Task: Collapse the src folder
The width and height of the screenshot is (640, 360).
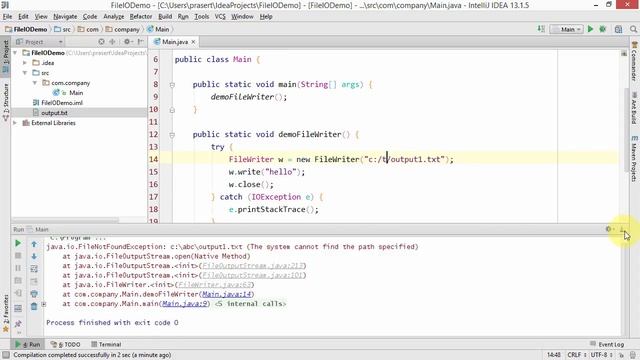Action: [x=25, y=73]
